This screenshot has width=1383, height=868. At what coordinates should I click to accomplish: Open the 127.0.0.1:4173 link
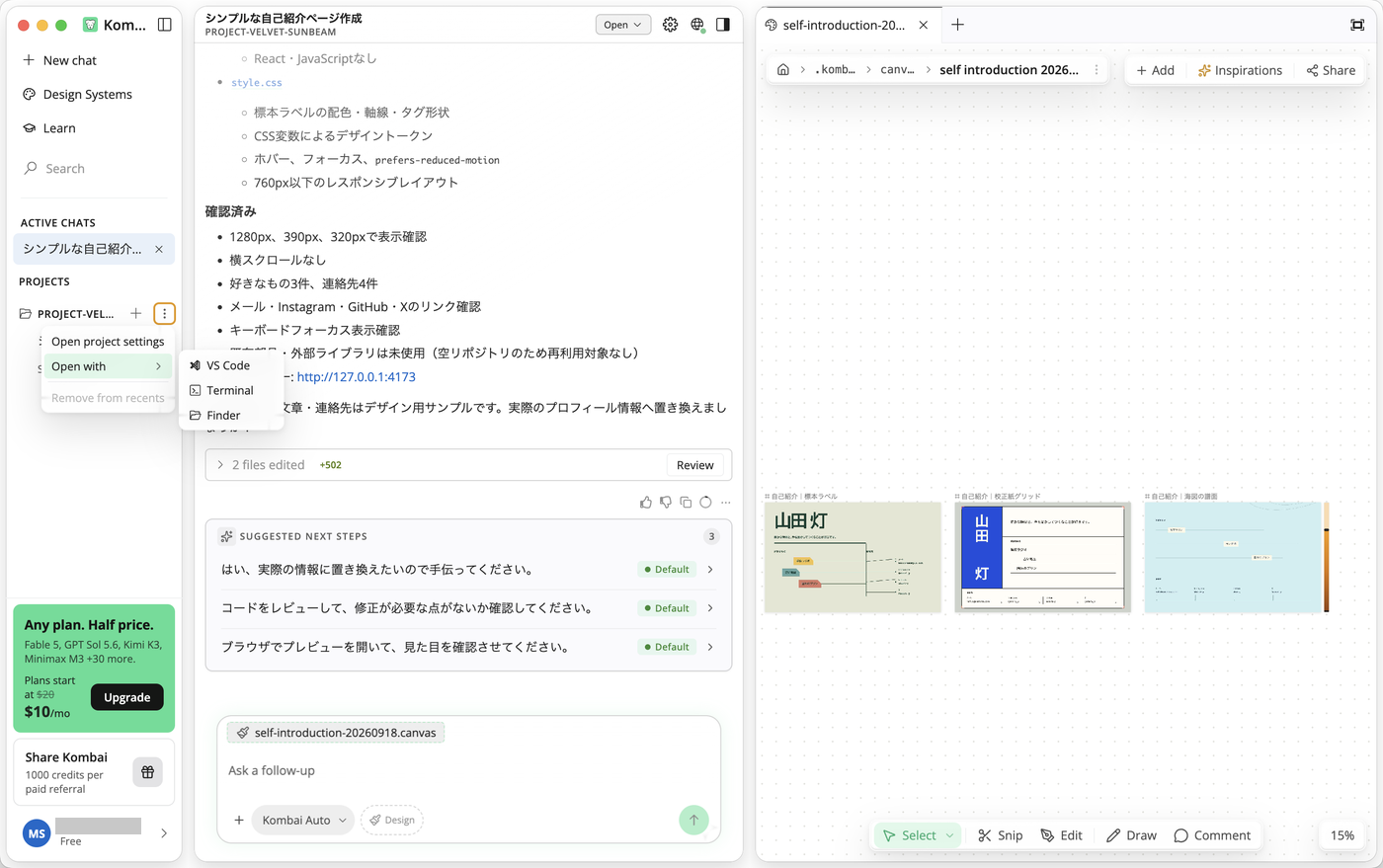(x=357, y=377)
